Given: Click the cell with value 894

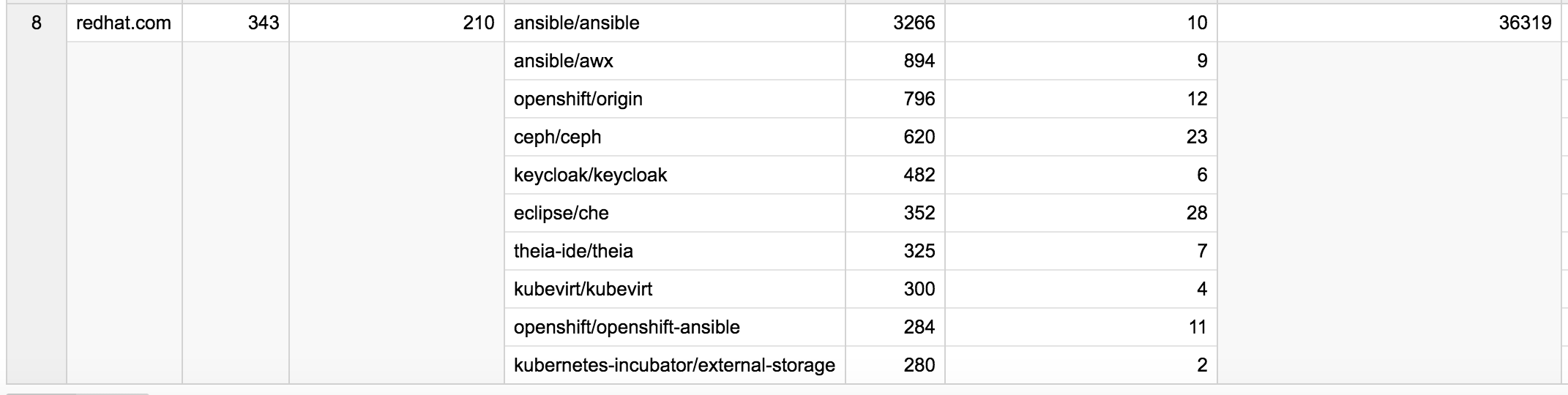Looking at the screenshot, I should pyautogui.click(x=895, y=61).
